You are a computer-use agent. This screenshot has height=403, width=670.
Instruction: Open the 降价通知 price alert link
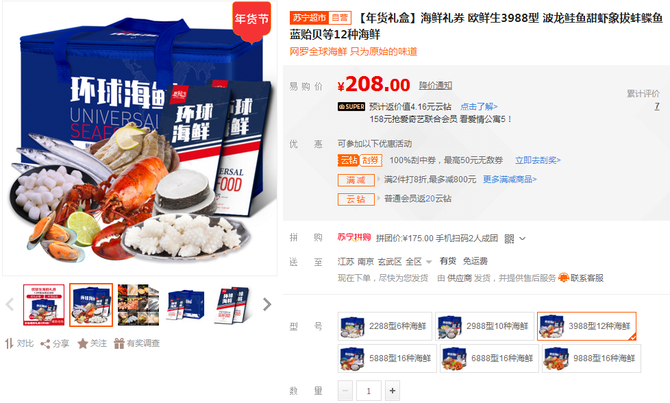435,85
